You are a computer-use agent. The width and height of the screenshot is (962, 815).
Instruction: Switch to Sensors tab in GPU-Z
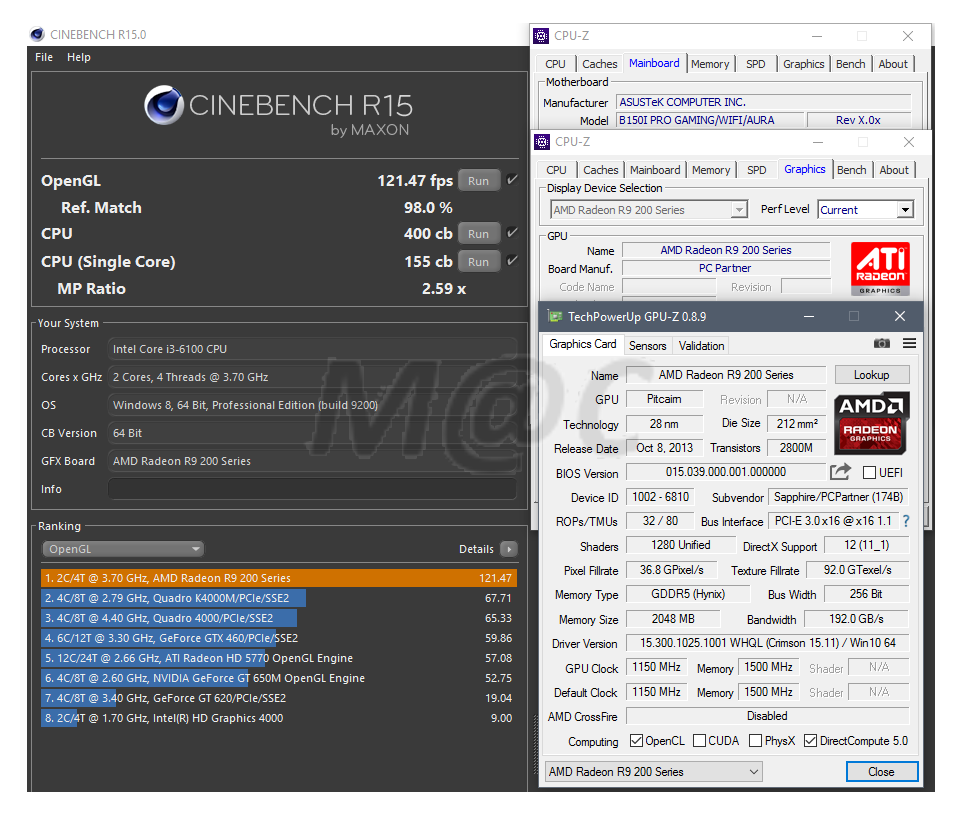point(647,346)
